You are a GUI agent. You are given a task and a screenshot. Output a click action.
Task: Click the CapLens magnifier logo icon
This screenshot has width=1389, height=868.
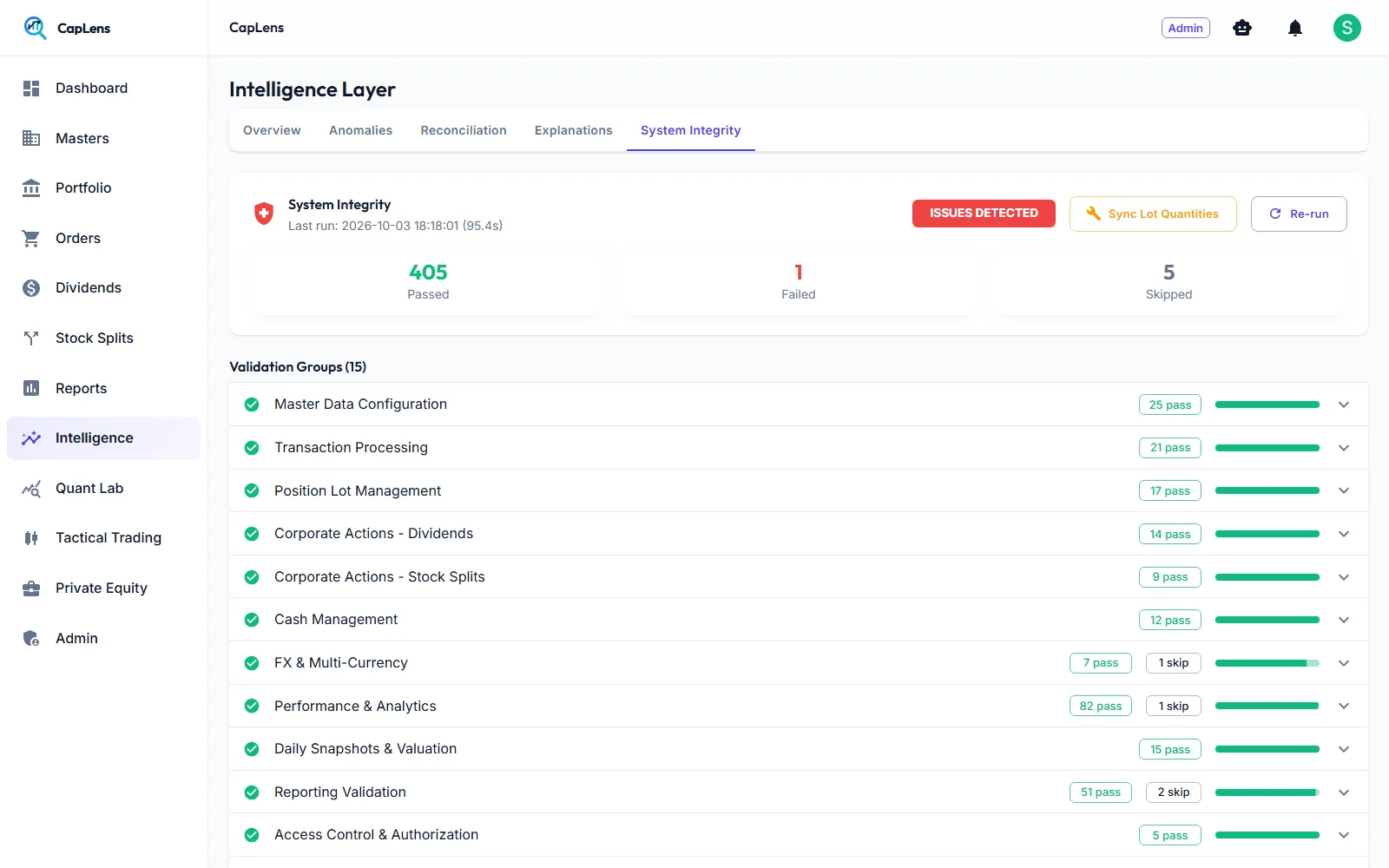35,28
